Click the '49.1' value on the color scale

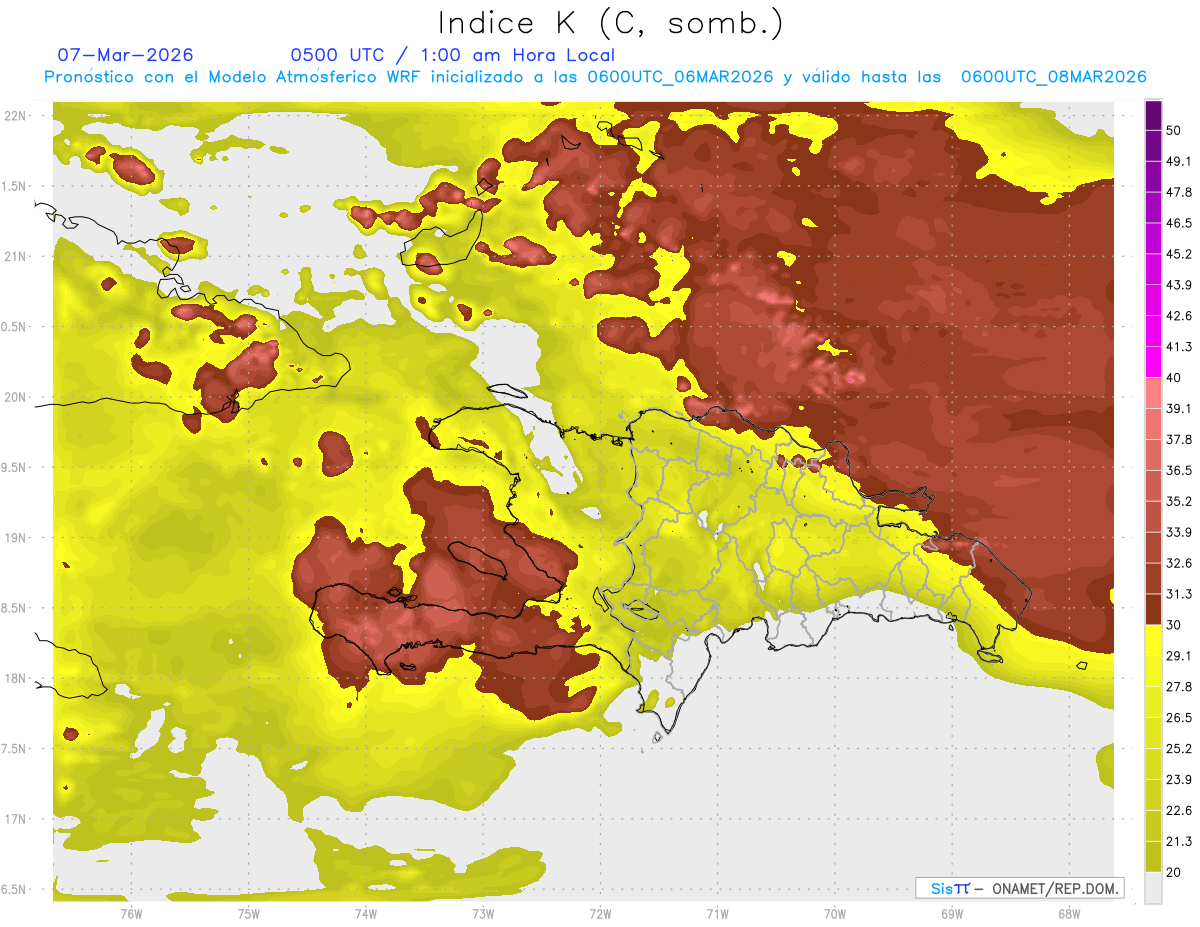pos(1179,161)
